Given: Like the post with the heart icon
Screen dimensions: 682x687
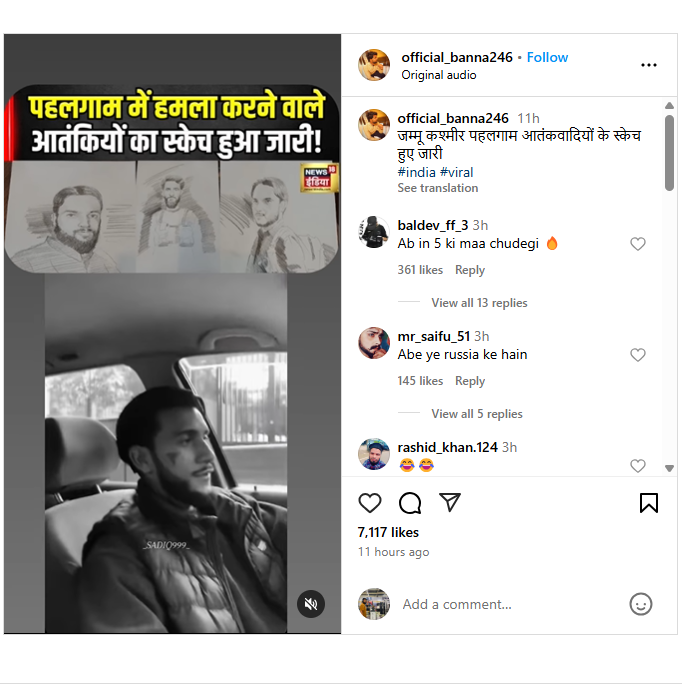Looking at the screenshot, I should 370,503.
